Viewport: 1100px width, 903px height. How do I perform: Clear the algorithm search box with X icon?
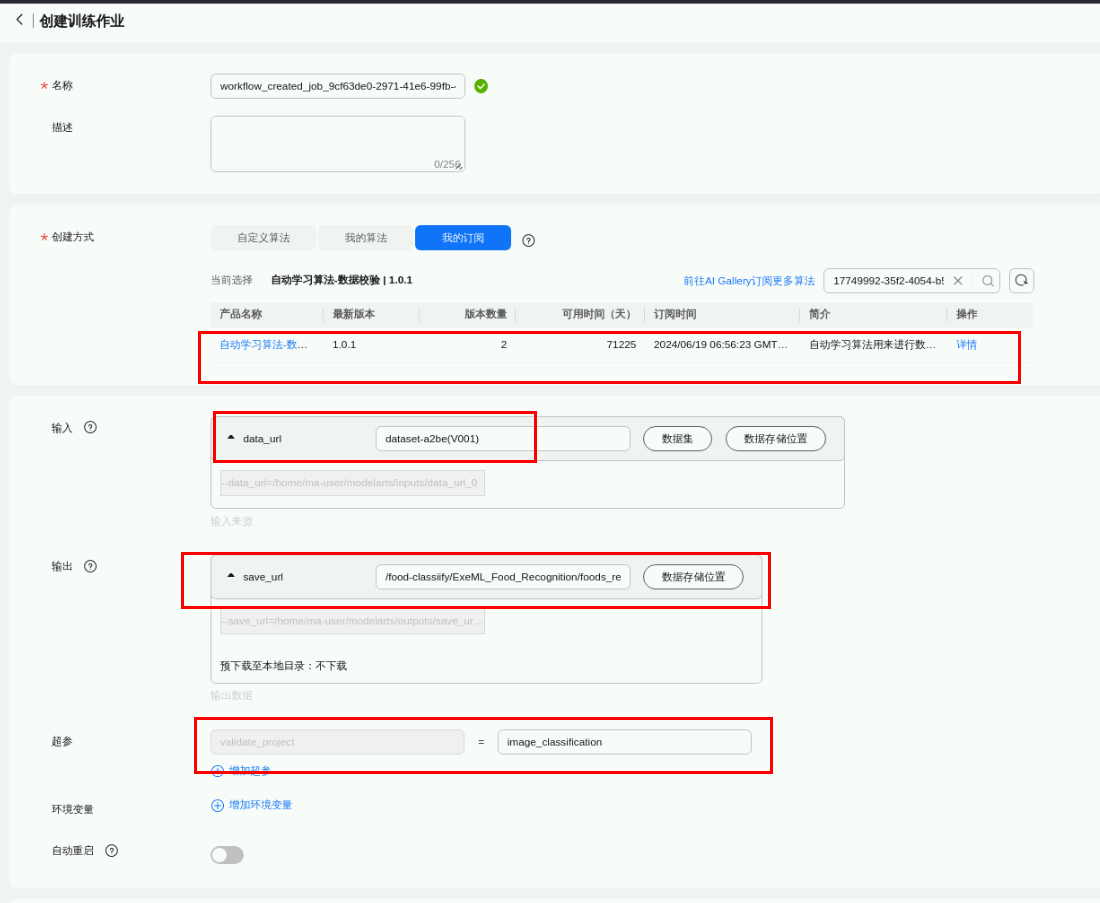coord(958,281)
